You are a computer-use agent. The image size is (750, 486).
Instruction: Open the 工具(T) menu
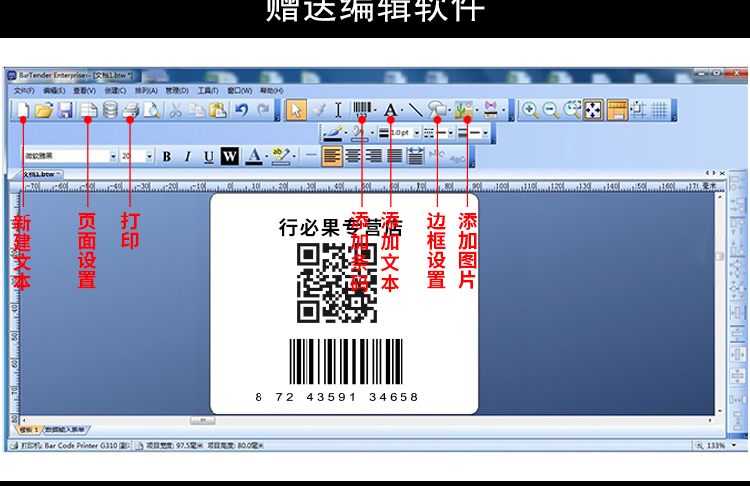208,90
